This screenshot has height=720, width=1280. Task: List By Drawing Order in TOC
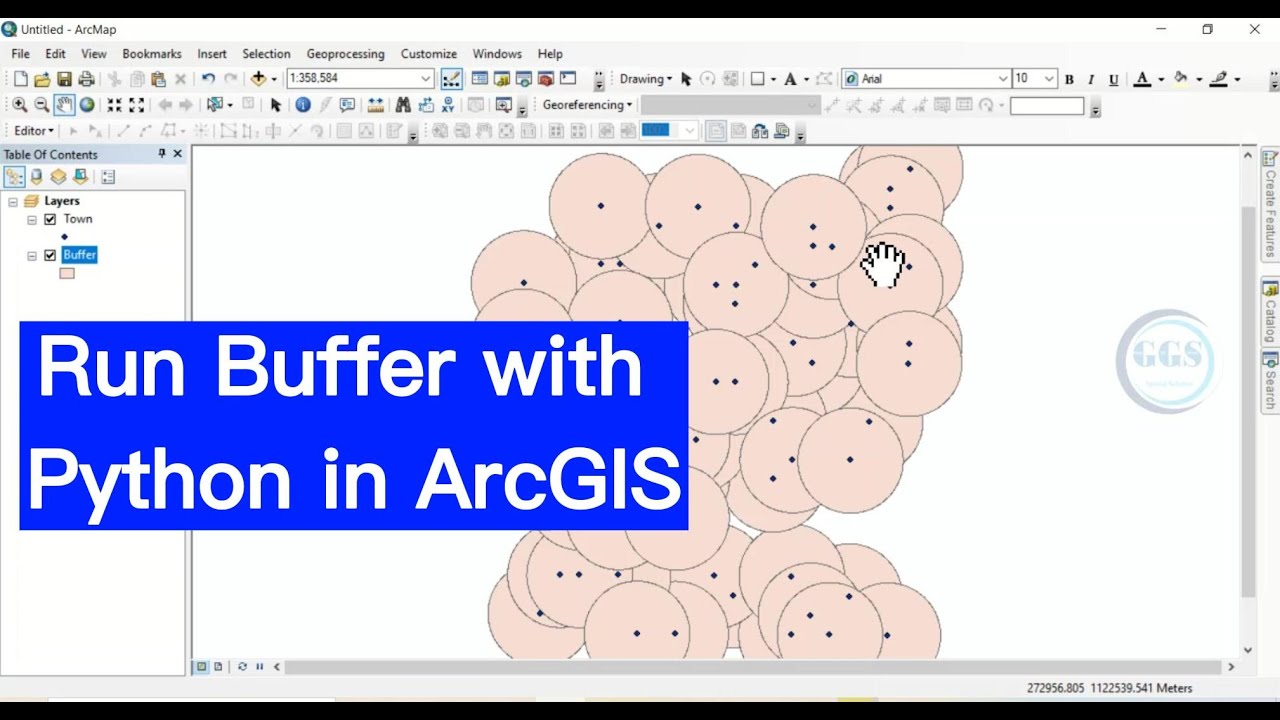(x=15, y=177)
